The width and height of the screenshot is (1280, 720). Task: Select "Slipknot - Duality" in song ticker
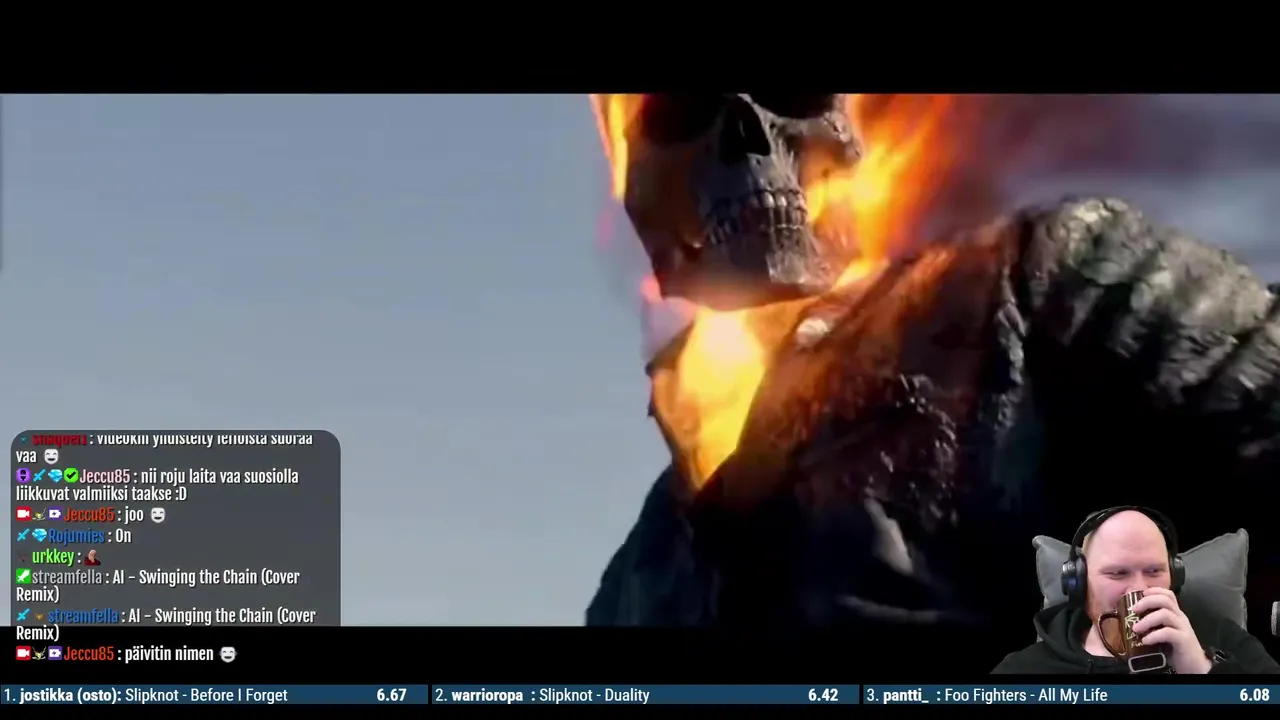tap(594, 695)
